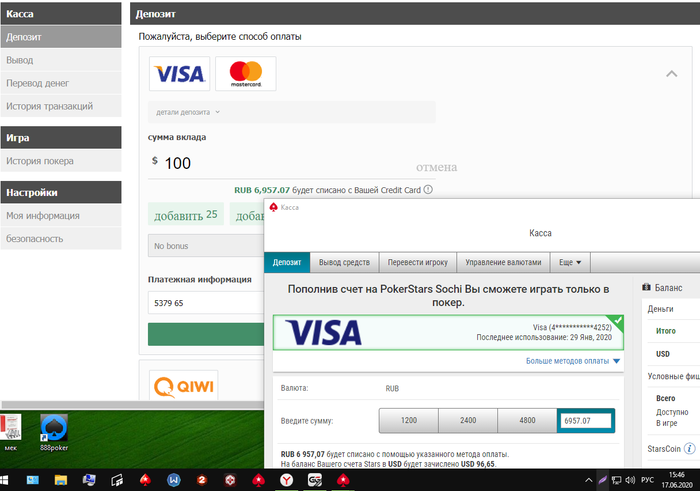Open the orange 2 app taskbar icon
The width and height of the screenshot is (700, 491).
202,480
